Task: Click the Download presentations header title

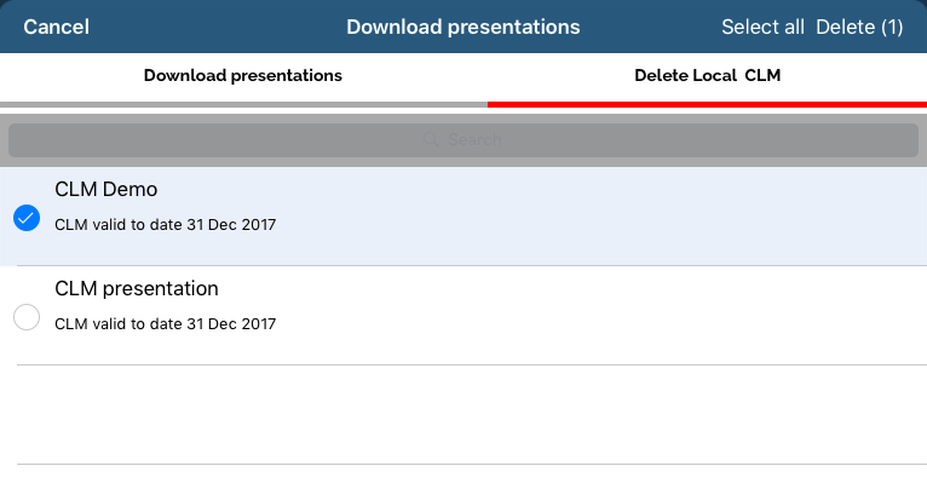Action: coord(463,27)
